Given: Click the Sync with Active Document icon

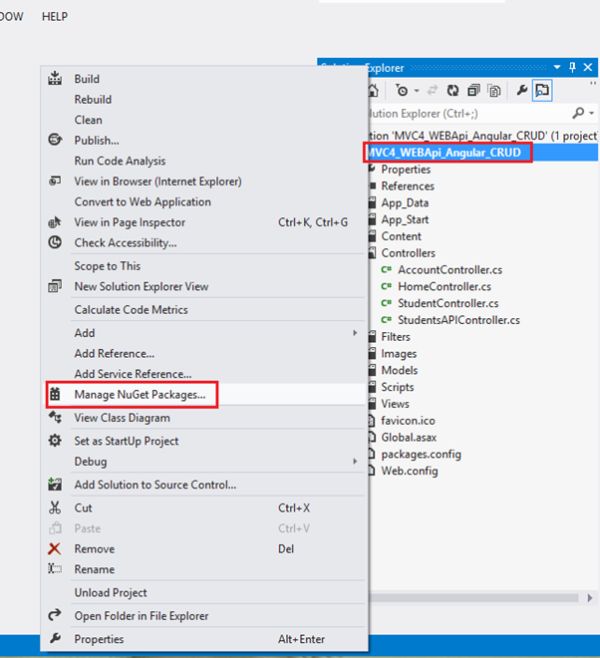Looking at the screenshot, I should 432,90.
